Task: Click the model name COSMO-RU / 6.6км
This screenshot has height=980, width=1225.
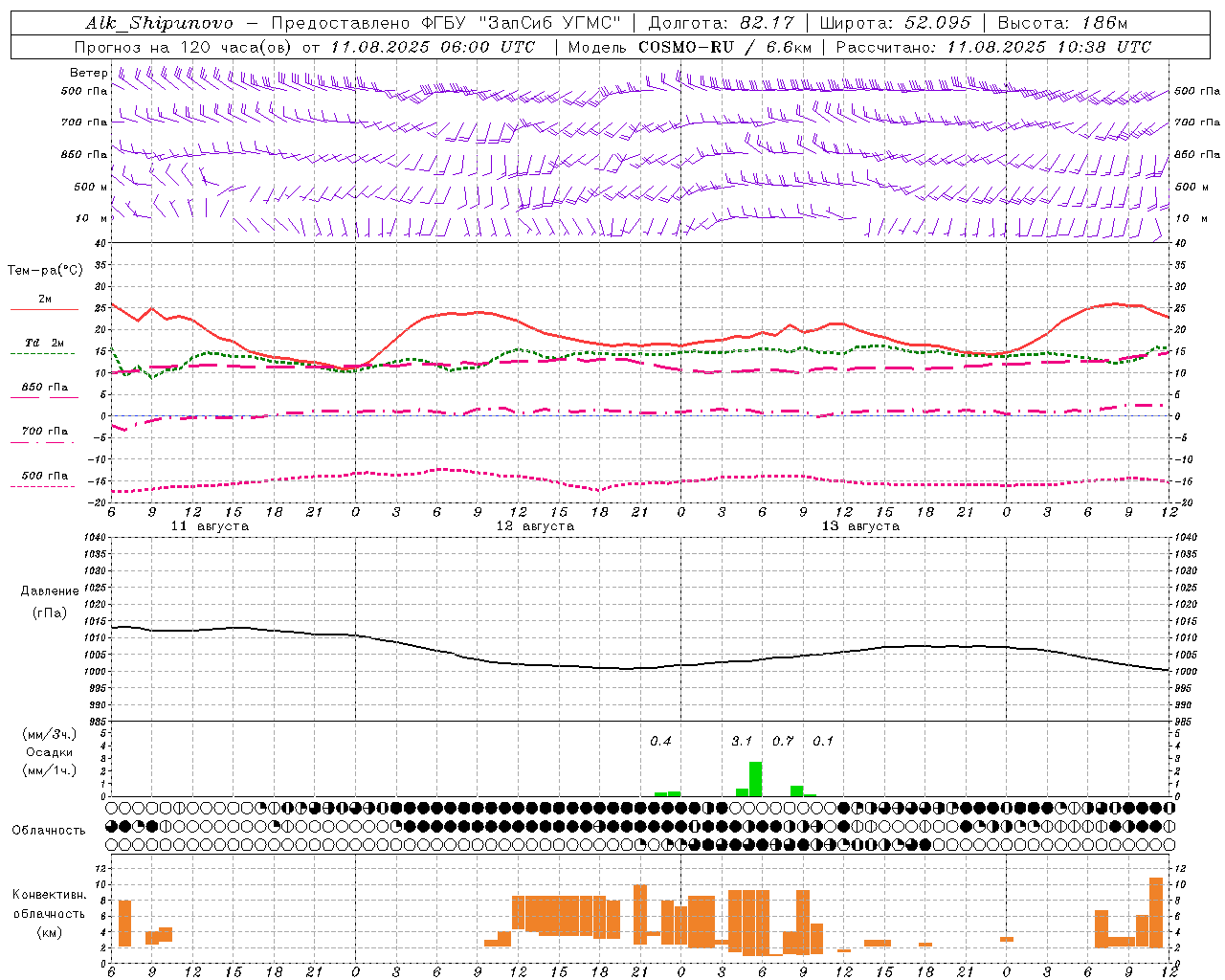Action: 724,47
